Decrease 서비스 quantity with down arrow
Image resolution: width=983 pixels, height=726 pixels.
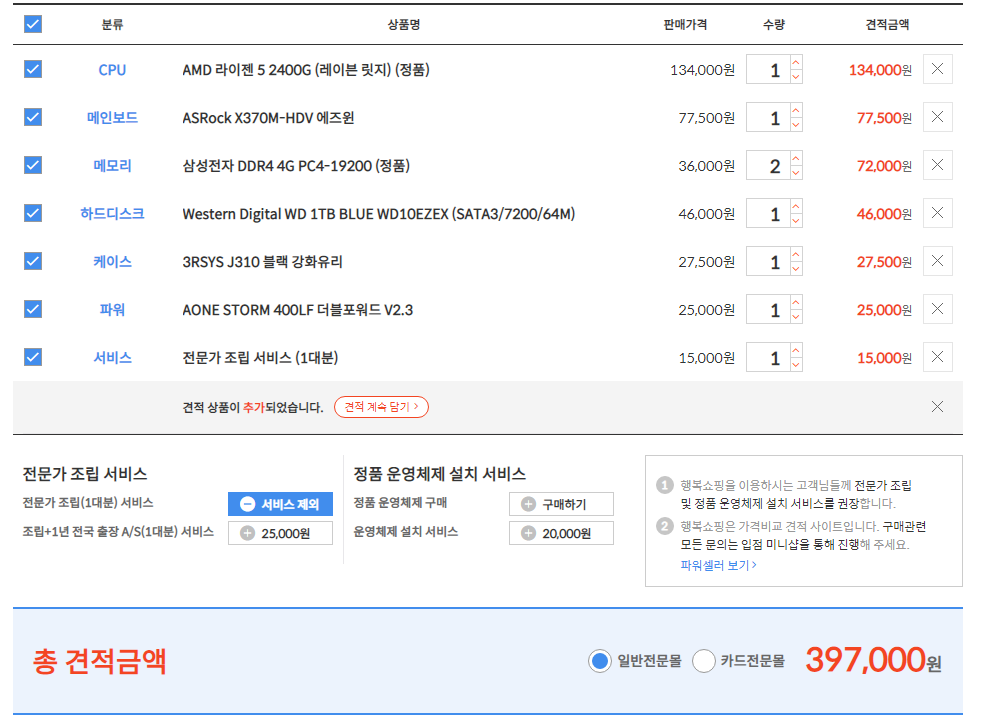[796, 365]
